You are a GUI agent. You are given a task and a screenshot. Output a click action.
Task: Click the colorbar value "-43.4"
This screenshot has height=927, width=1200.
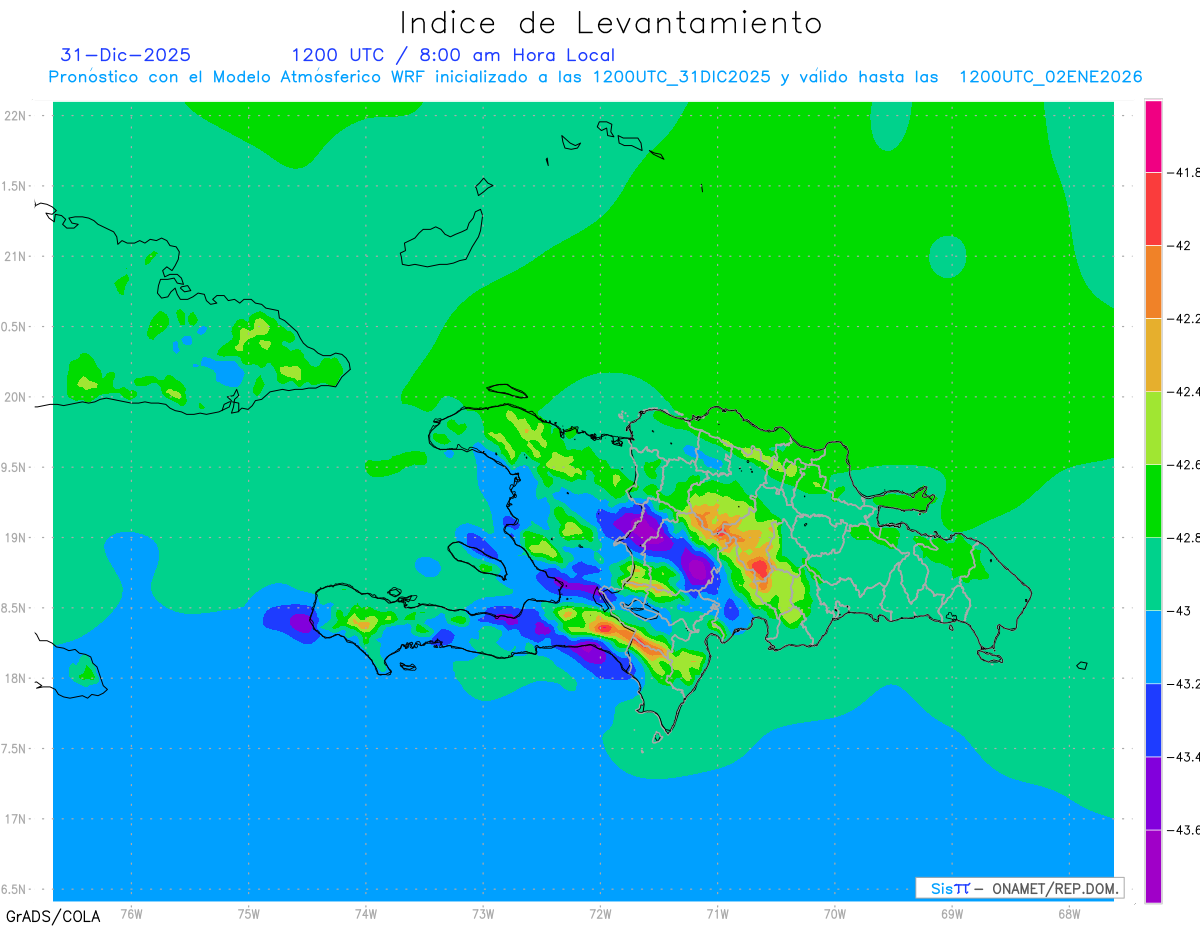(x=1184, y=756)
